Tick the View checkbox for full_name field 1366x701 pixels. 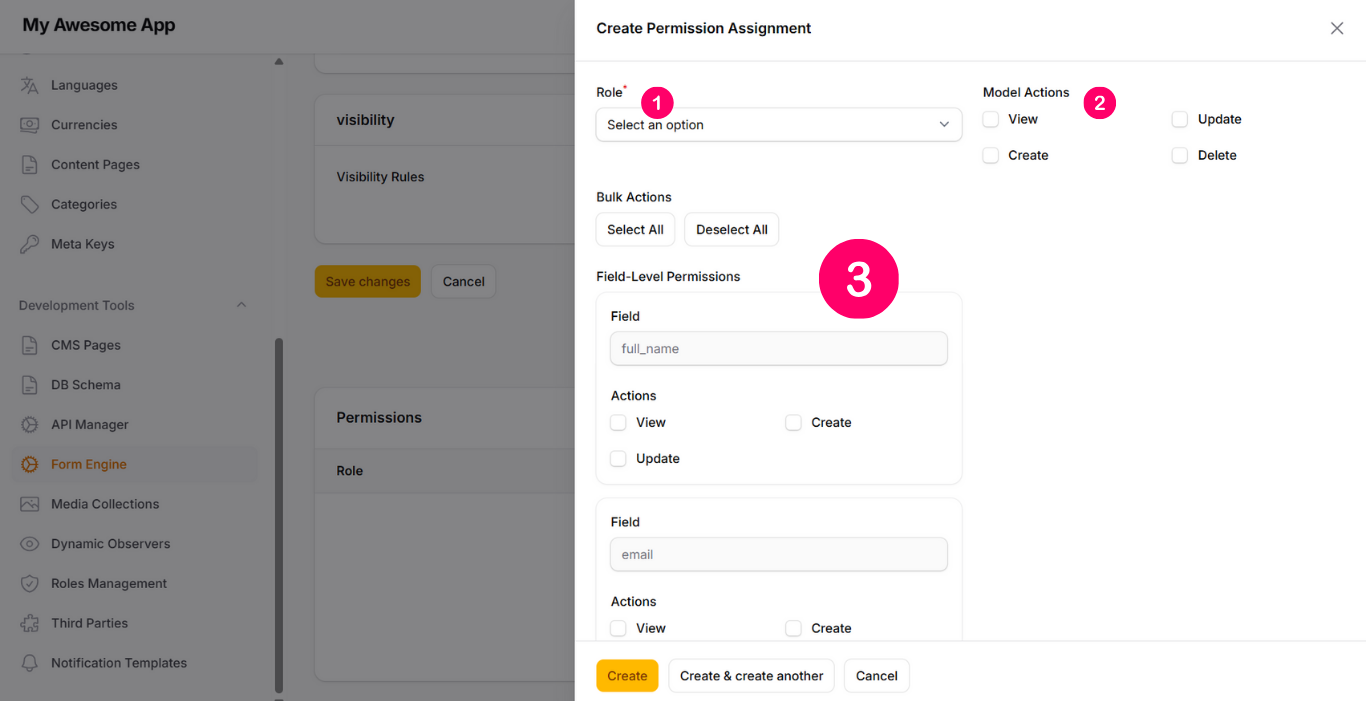pos(618,422)
